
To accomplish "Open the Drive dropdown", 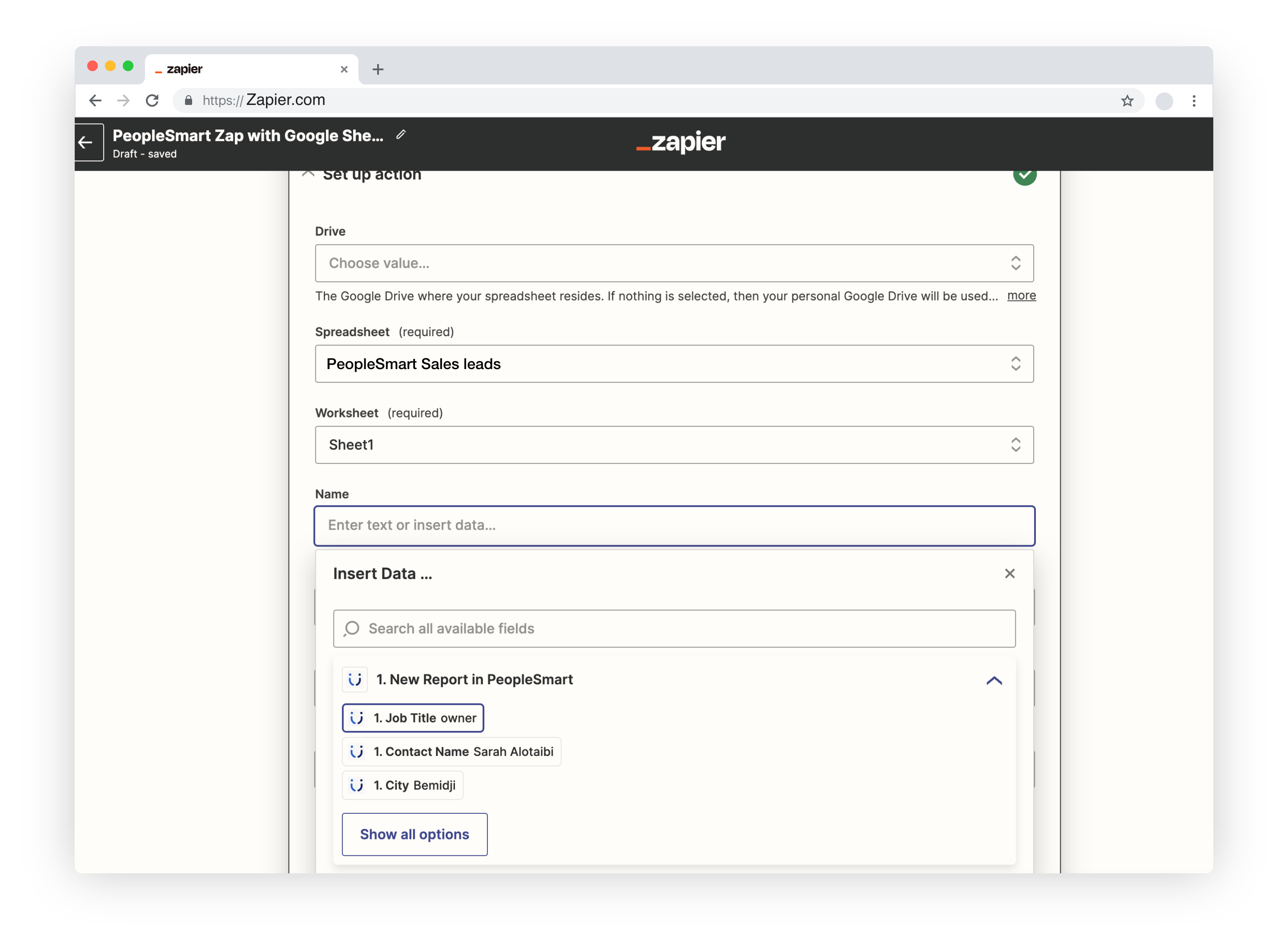I will click(674, 263).
